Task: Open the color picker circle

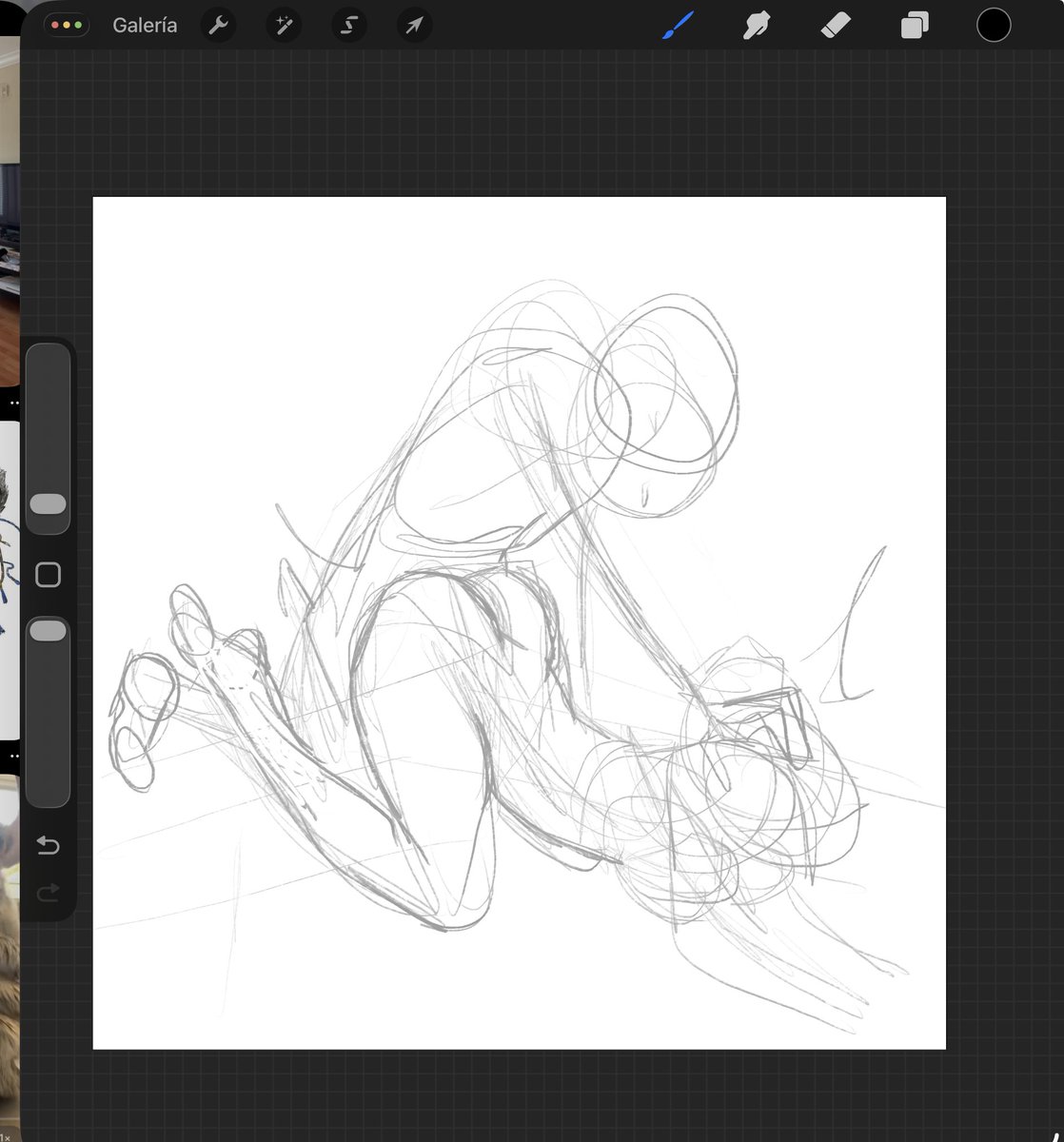Action: (994, 26)
